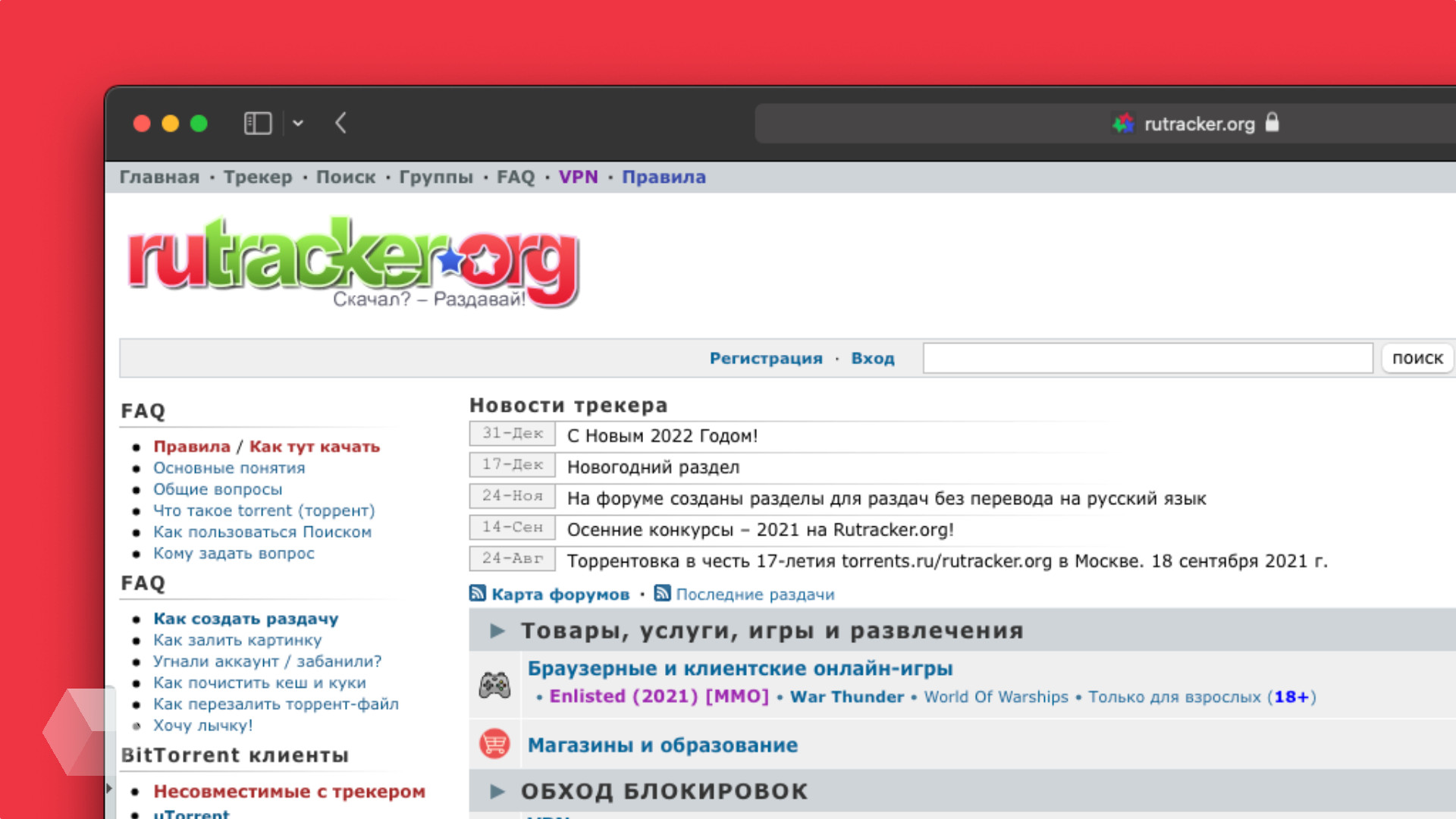Go back with the back arrow
1456x819 pixels.
click(341, 123)
